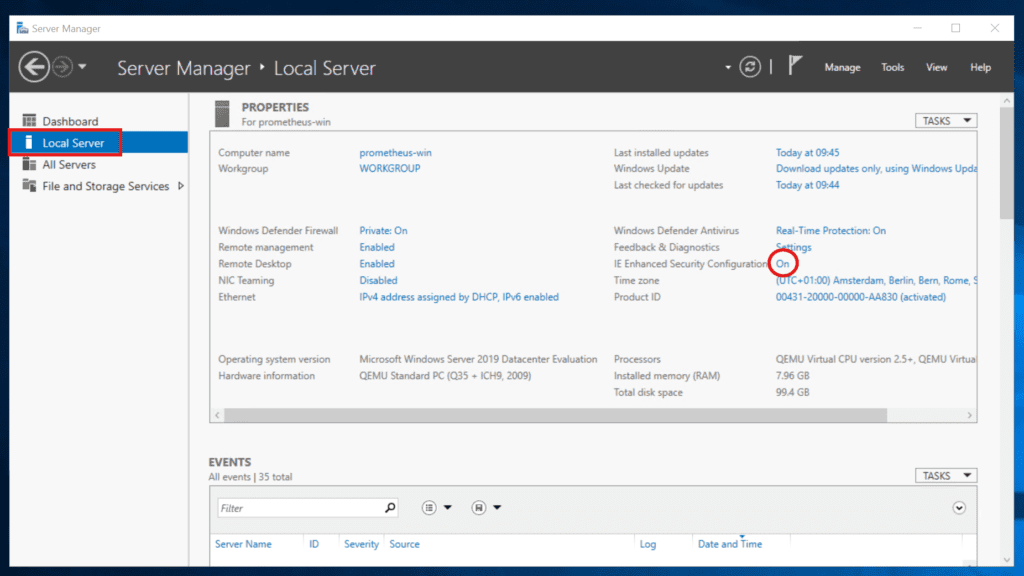Open the Properties TASKS dropdown
The height and width of the screenshot is (576, 1024).
945,121
